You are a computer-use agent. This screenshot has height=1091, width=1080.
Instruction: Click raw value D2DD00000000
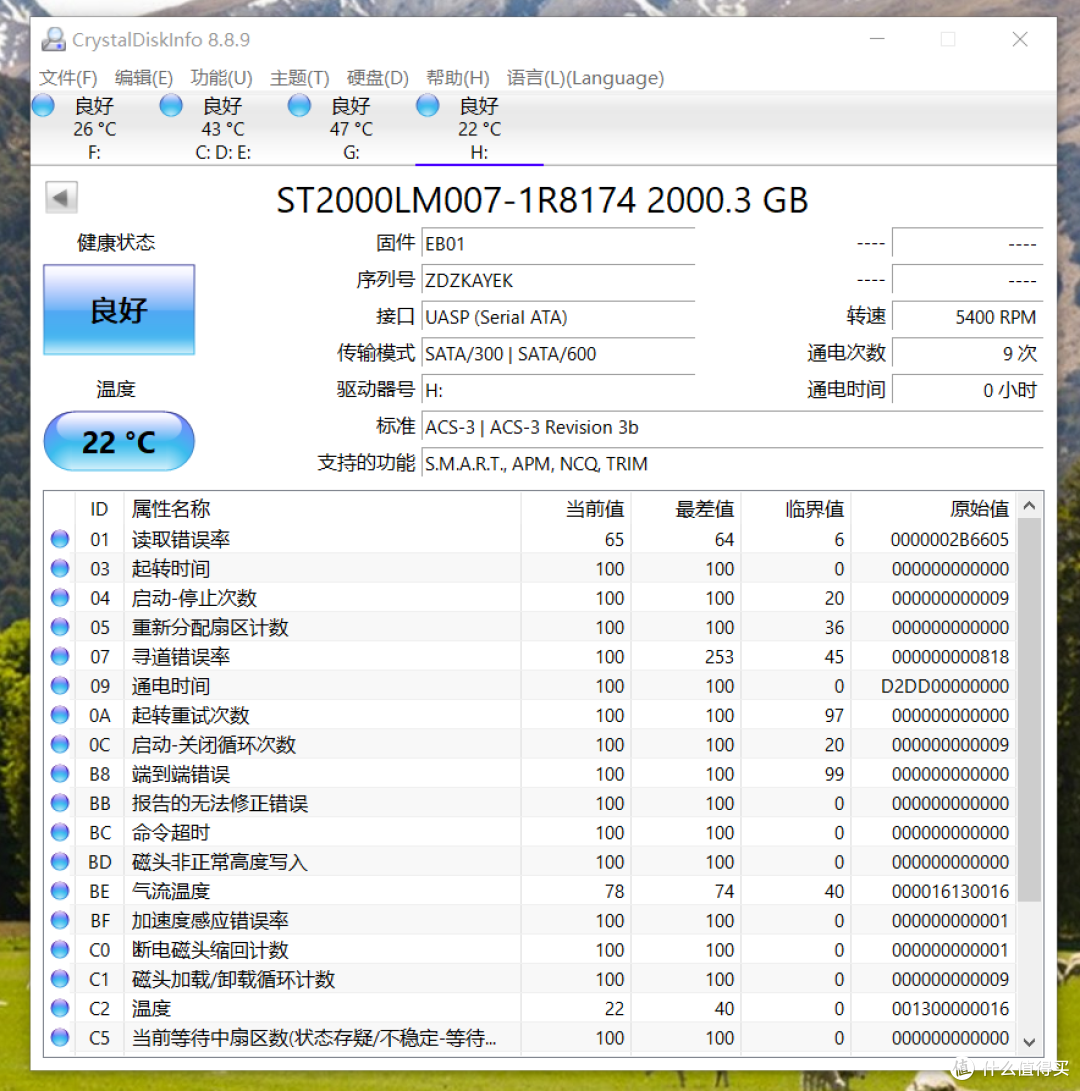(945, 686)
